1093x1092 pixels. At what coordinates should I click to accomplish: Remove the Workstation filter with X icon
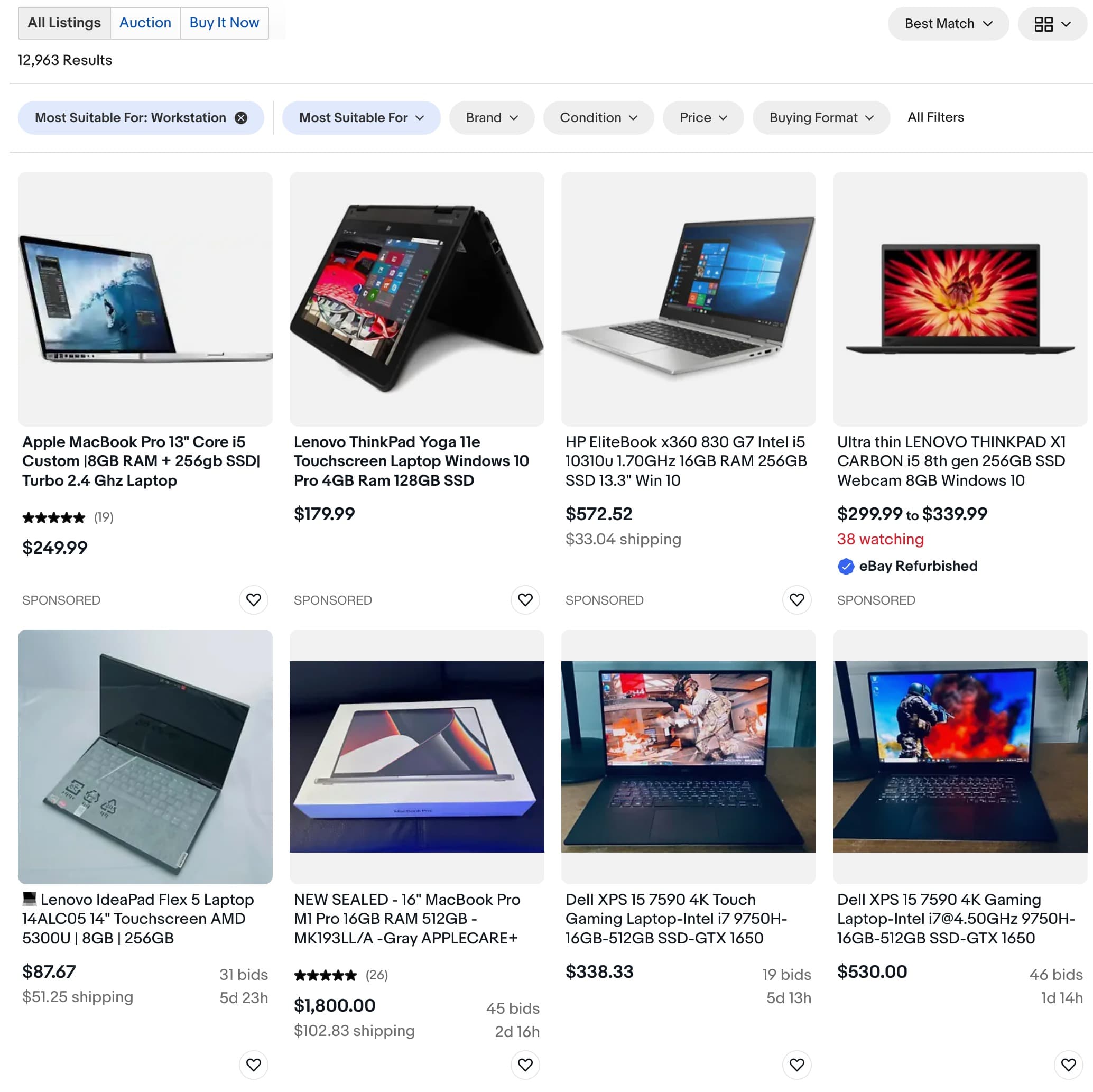coord(241,118)
